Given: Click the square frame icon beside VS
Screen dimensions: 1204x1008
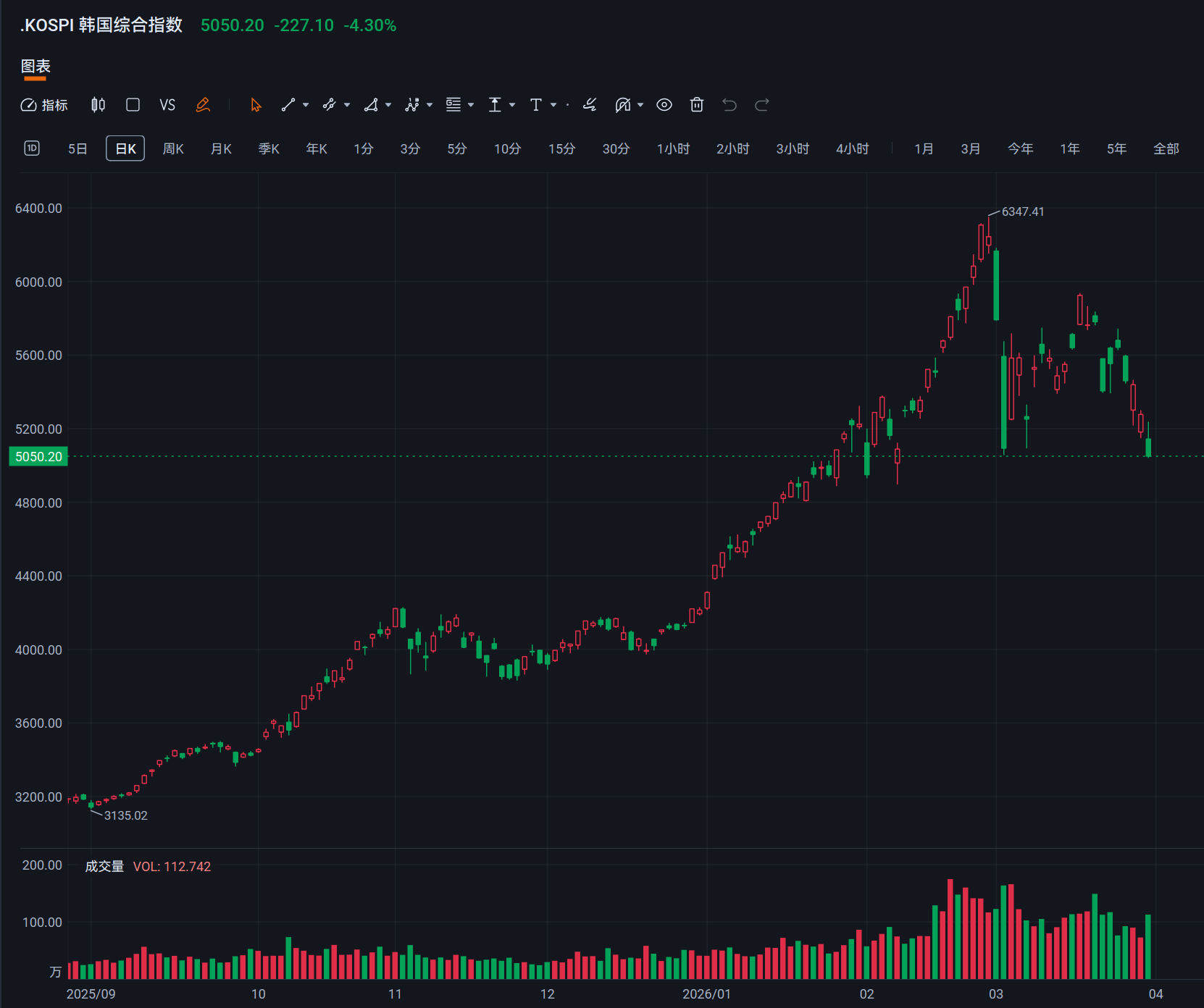Looking at the screenshot, I should (133, 105).
